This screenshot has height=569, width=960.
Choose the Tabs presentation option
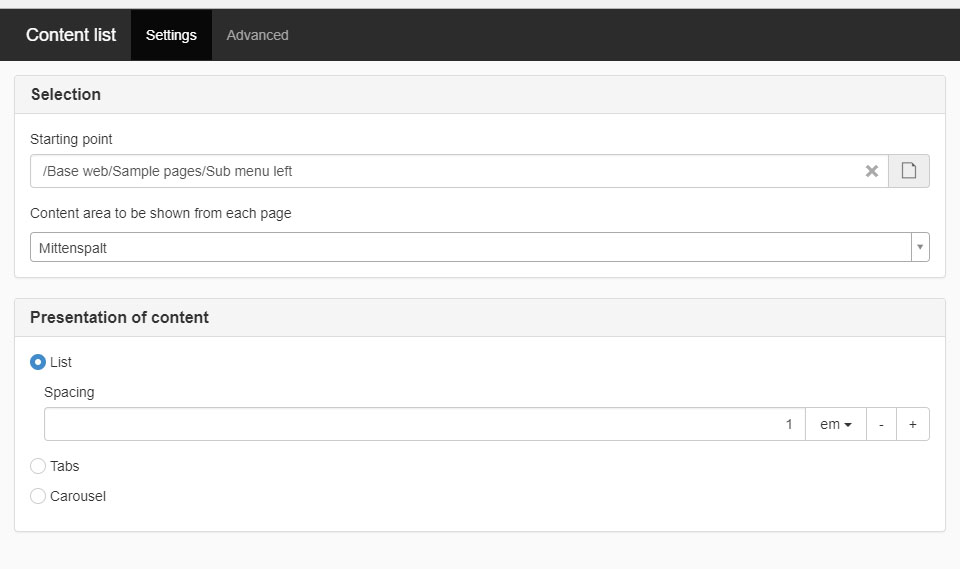pyautogui.click(x=38, y=466)
